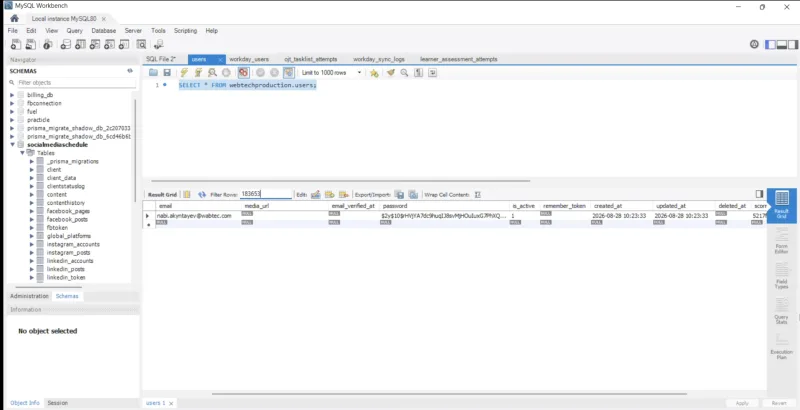Execute the query with lightning bolt
The image size is (800, 410).
point(184,73)
